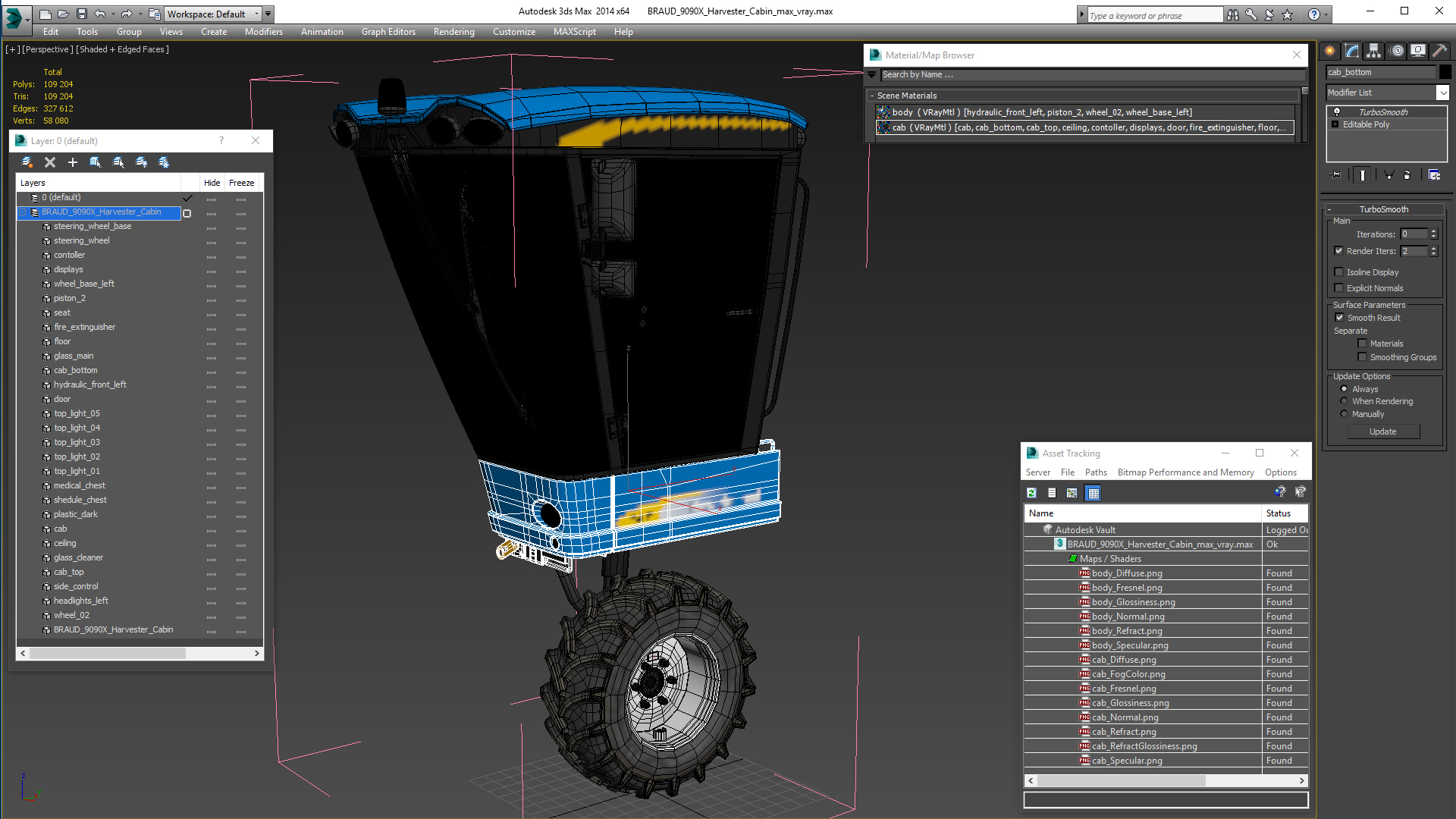Click the Update button in TurboSmooth

(1383, 431)
